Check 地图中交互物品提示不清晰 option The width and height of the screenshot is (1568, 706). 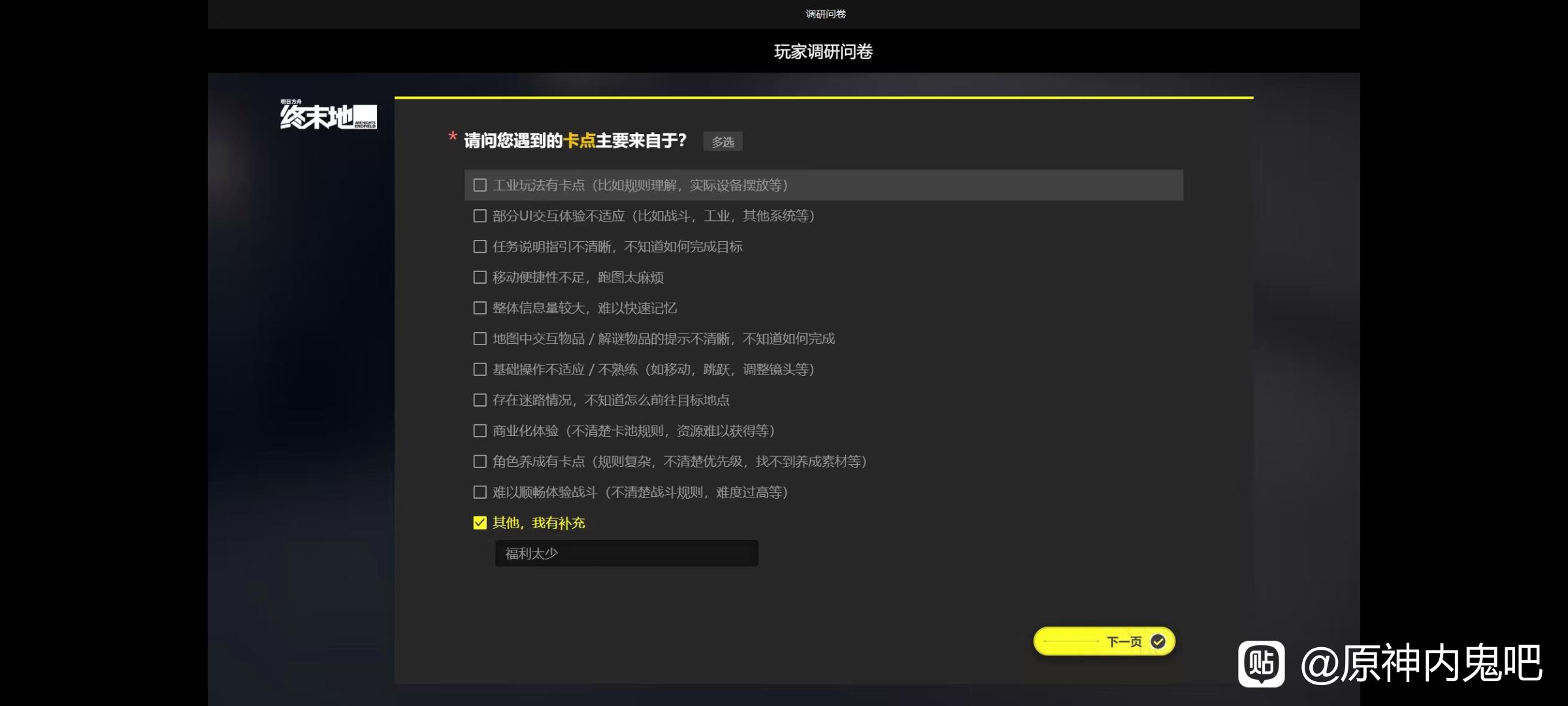[480, 339]
